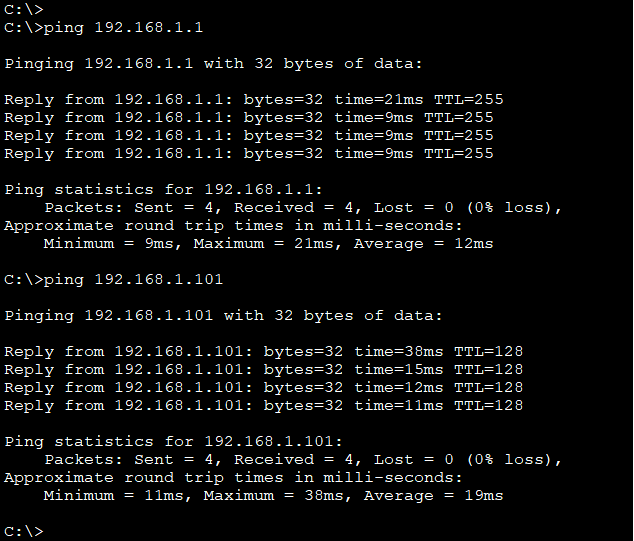Click the "ping 192.168.1.1" command line
Image resolution: width=634 pixels, height=541 pixels.
[x=104, y=27]
